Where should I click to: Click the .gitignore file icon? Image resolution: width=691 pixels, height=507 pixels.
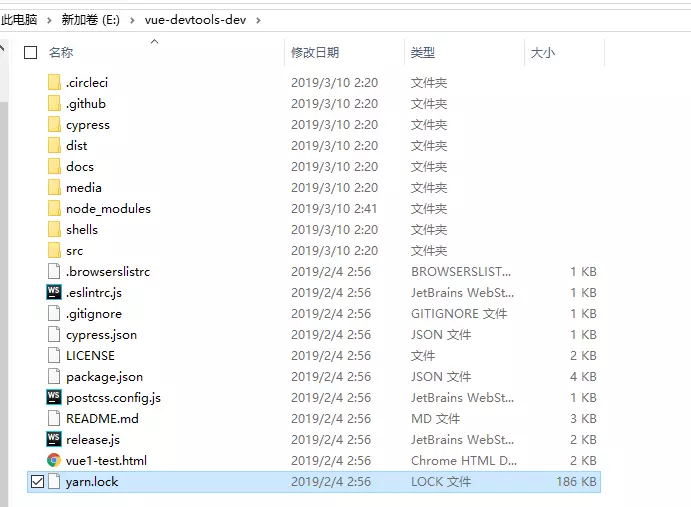tap(54, 314)
